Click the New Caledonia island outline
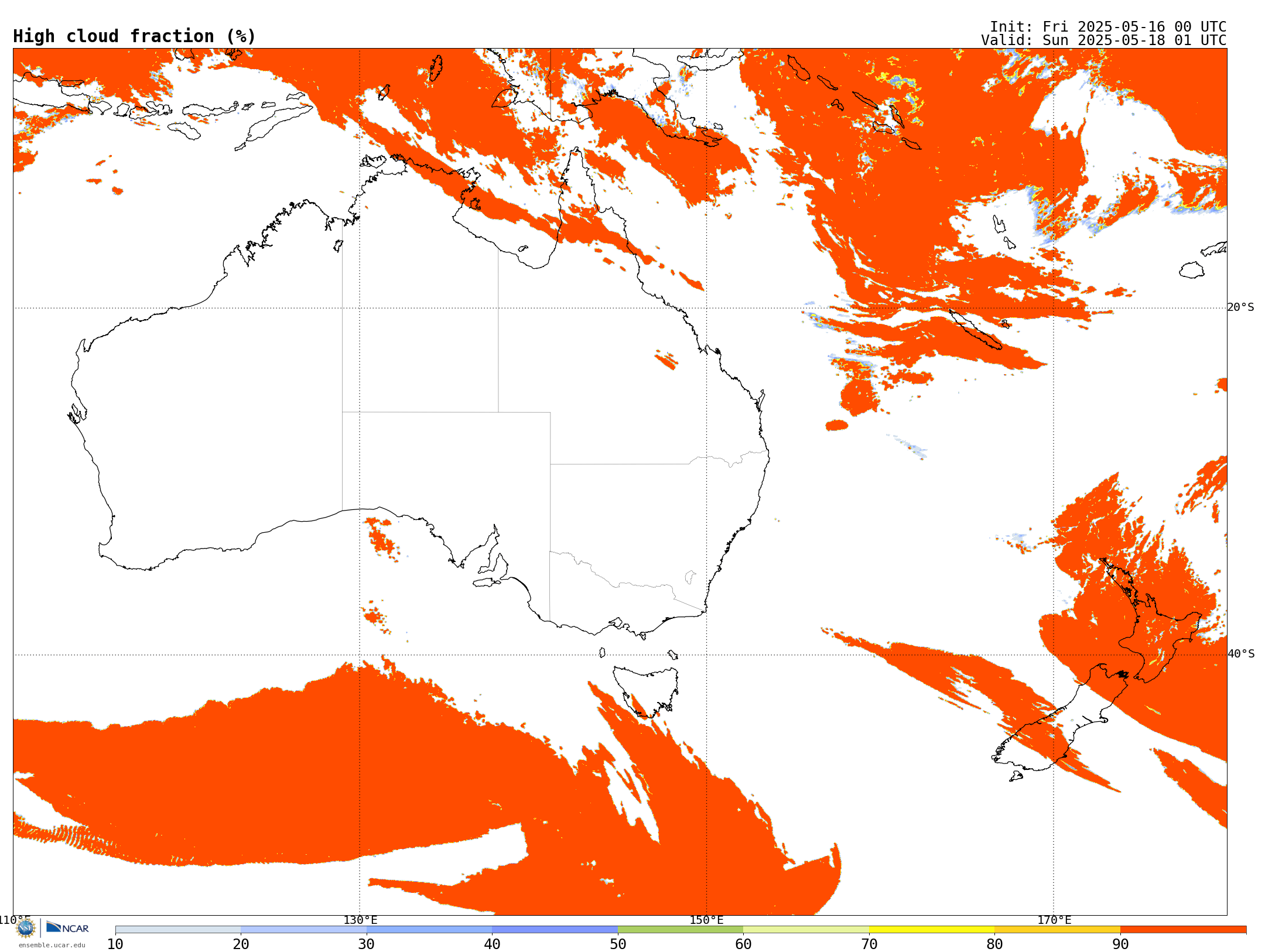This screenshot has width=1265, height=952. click(x=975, y=329)
